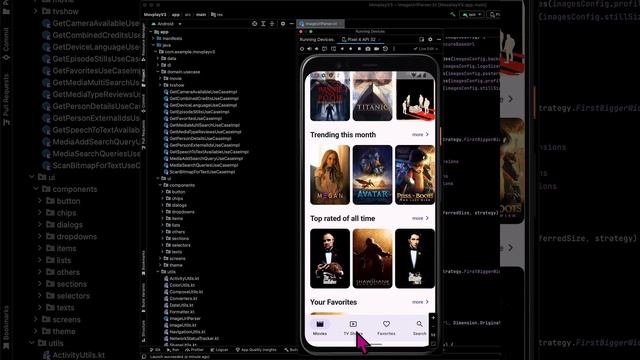Tap the Movies tab in phone app

pos(320,328)
